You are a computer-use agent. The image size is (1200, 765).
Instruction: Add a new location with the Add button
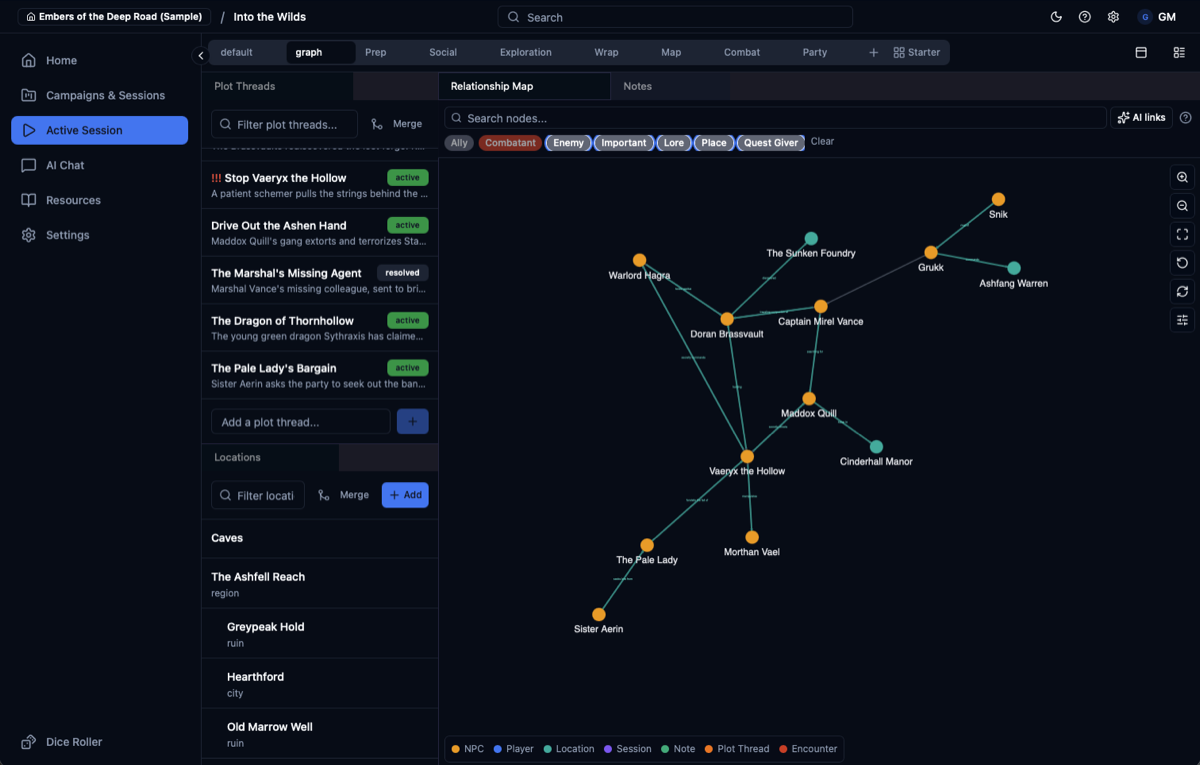click(x=405, y=495)
